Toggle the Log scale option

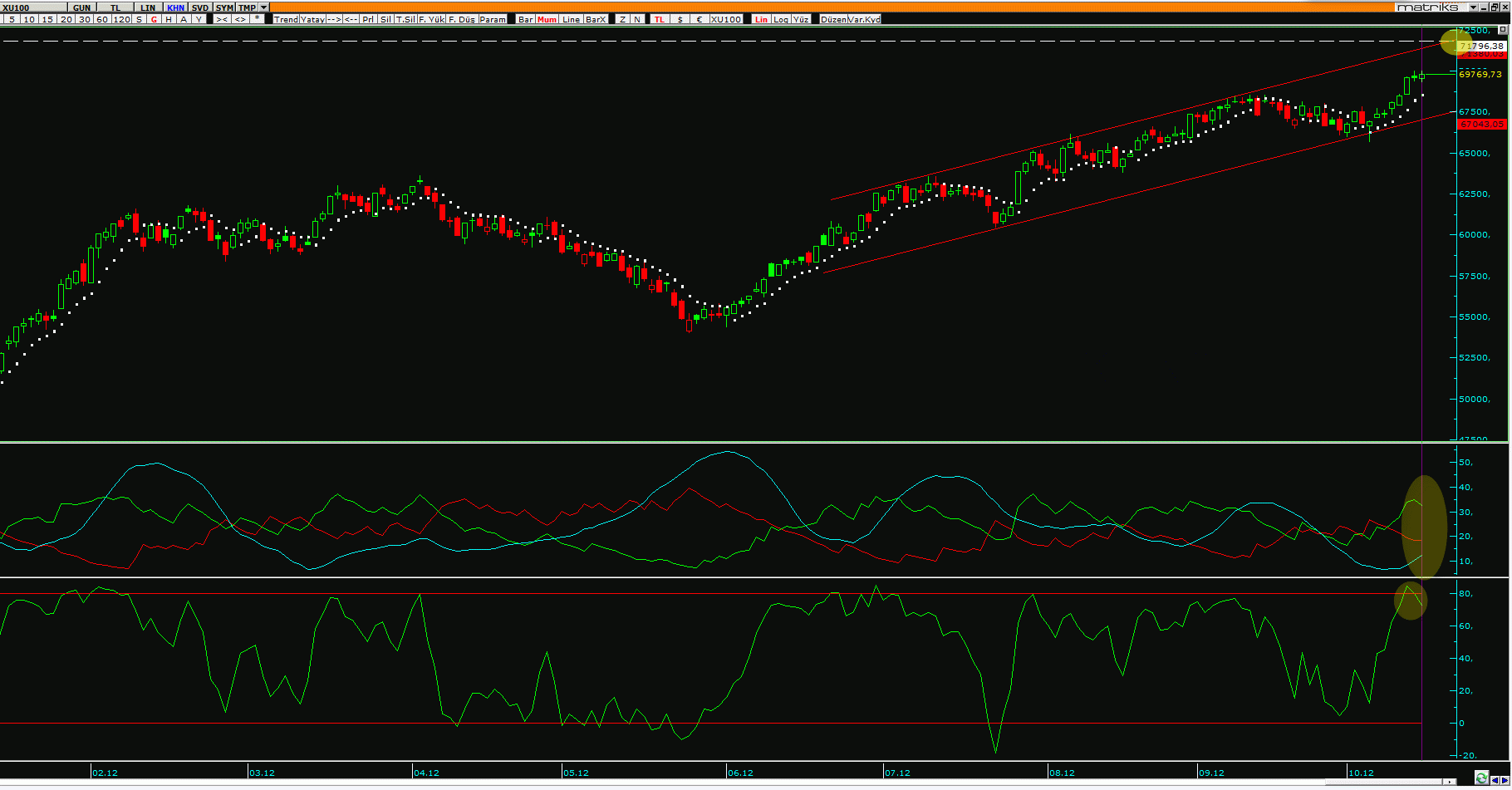(x=781, y=19)
